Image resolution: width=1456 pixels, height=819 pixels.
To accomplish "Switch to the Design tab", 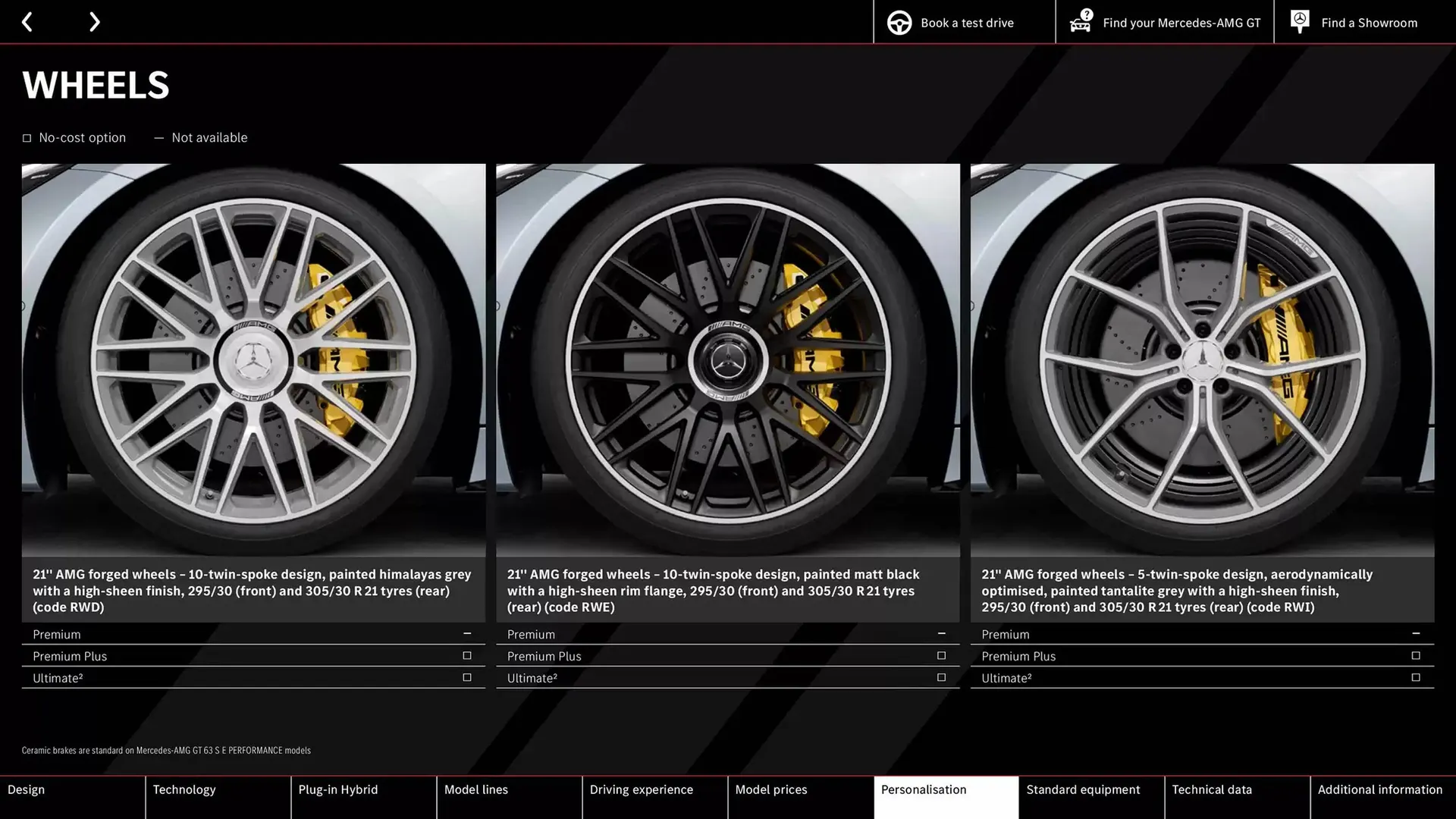I will click(x=72, y=797).
